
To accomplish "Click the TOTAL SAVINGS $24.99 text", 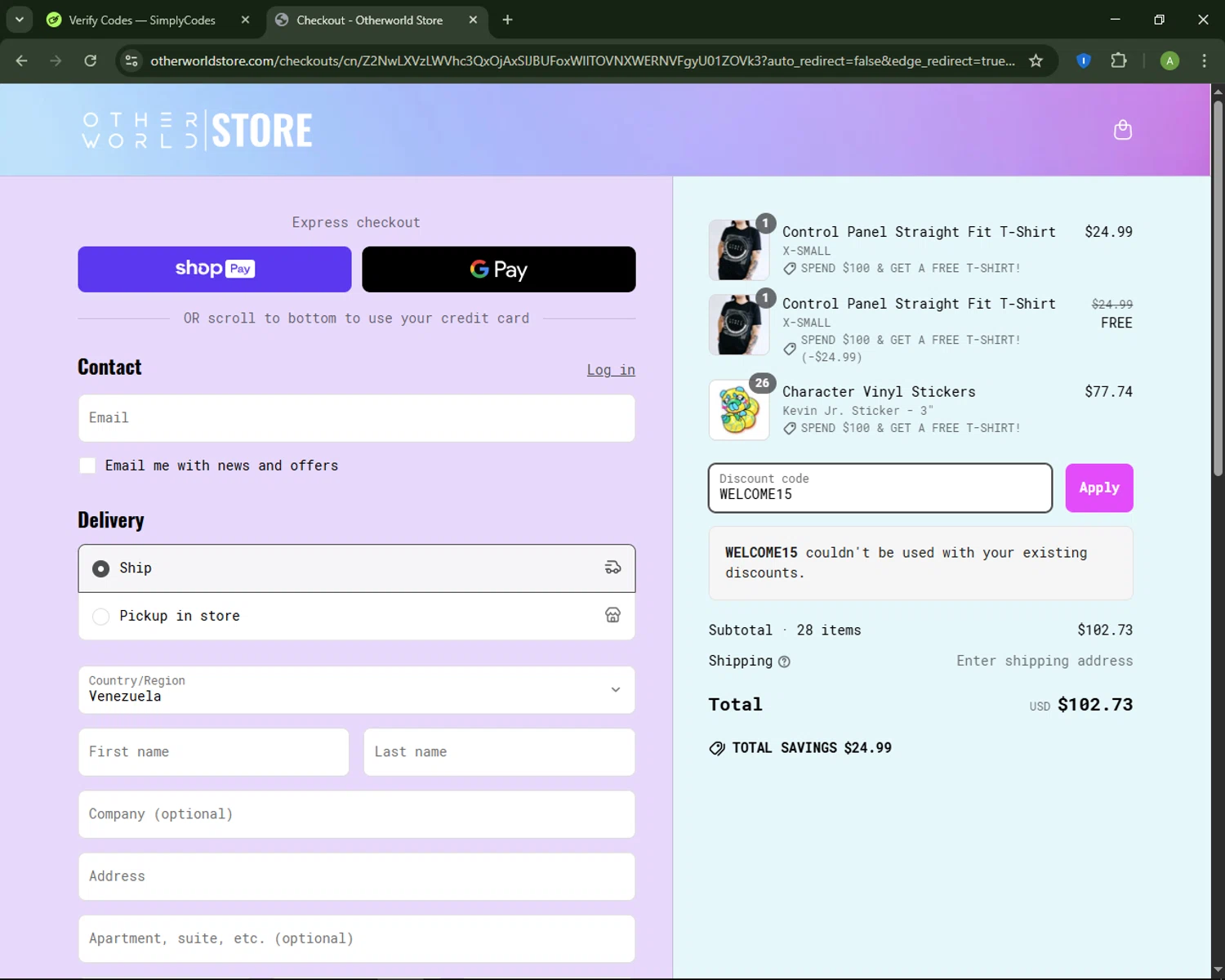I will tap(812, 748).
